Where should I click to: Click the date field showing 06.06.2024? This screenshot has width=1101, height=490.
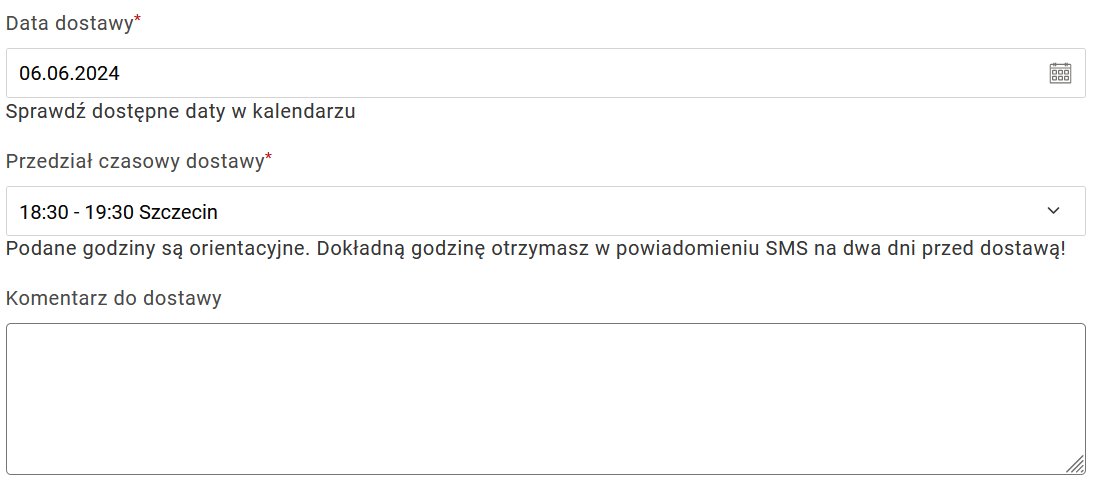(546, 73)
